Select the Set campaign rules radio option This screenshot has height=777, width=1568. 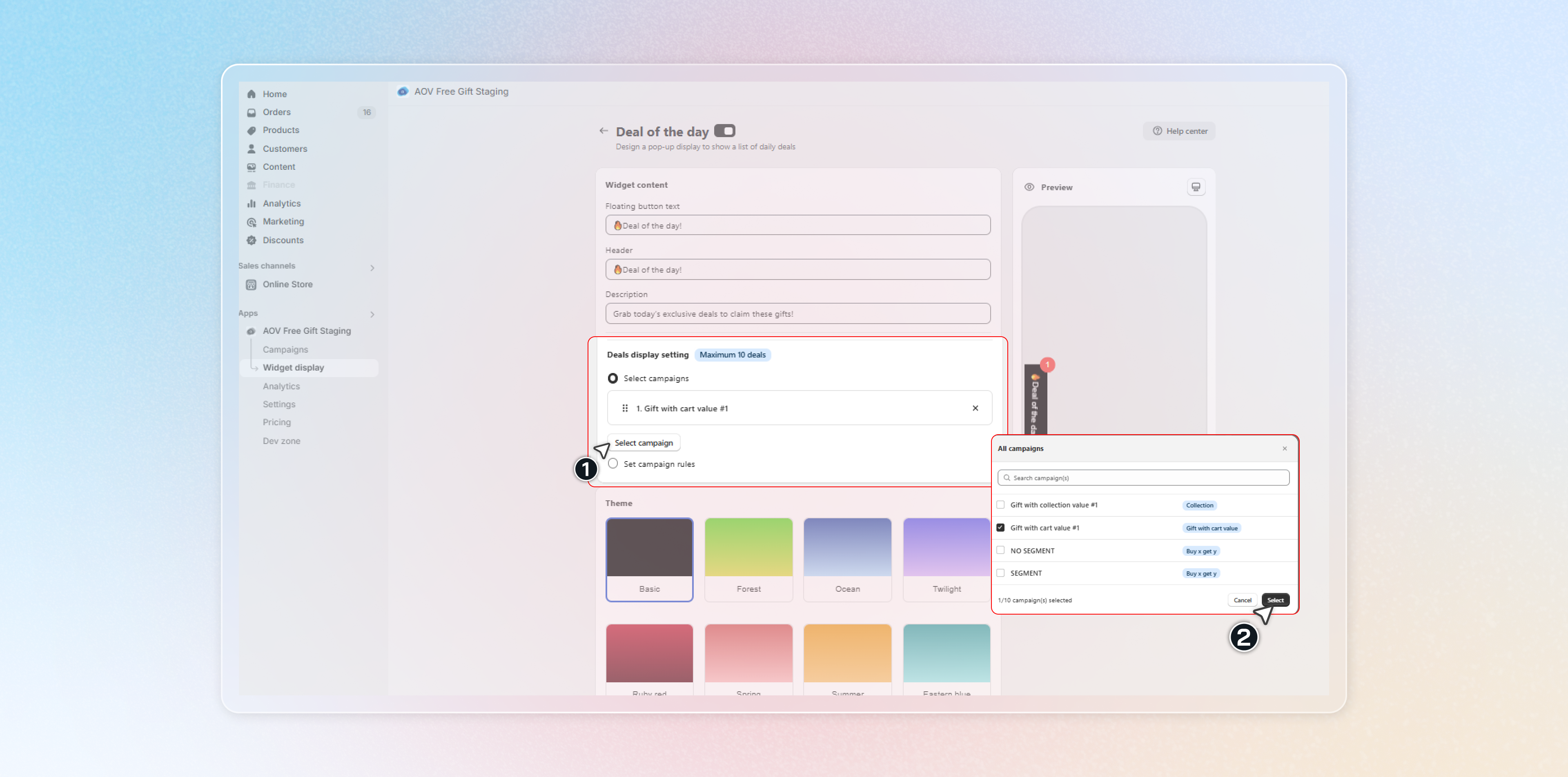[613, 464]
